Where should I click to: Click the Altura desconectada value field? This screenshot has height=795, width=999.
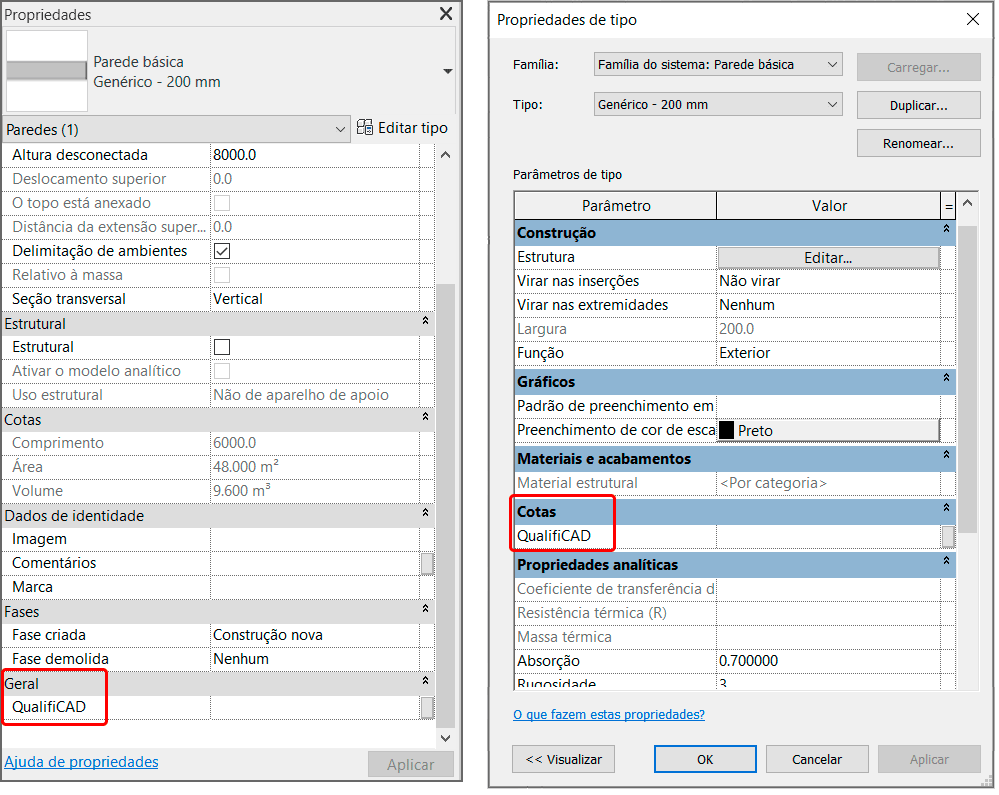312,155
